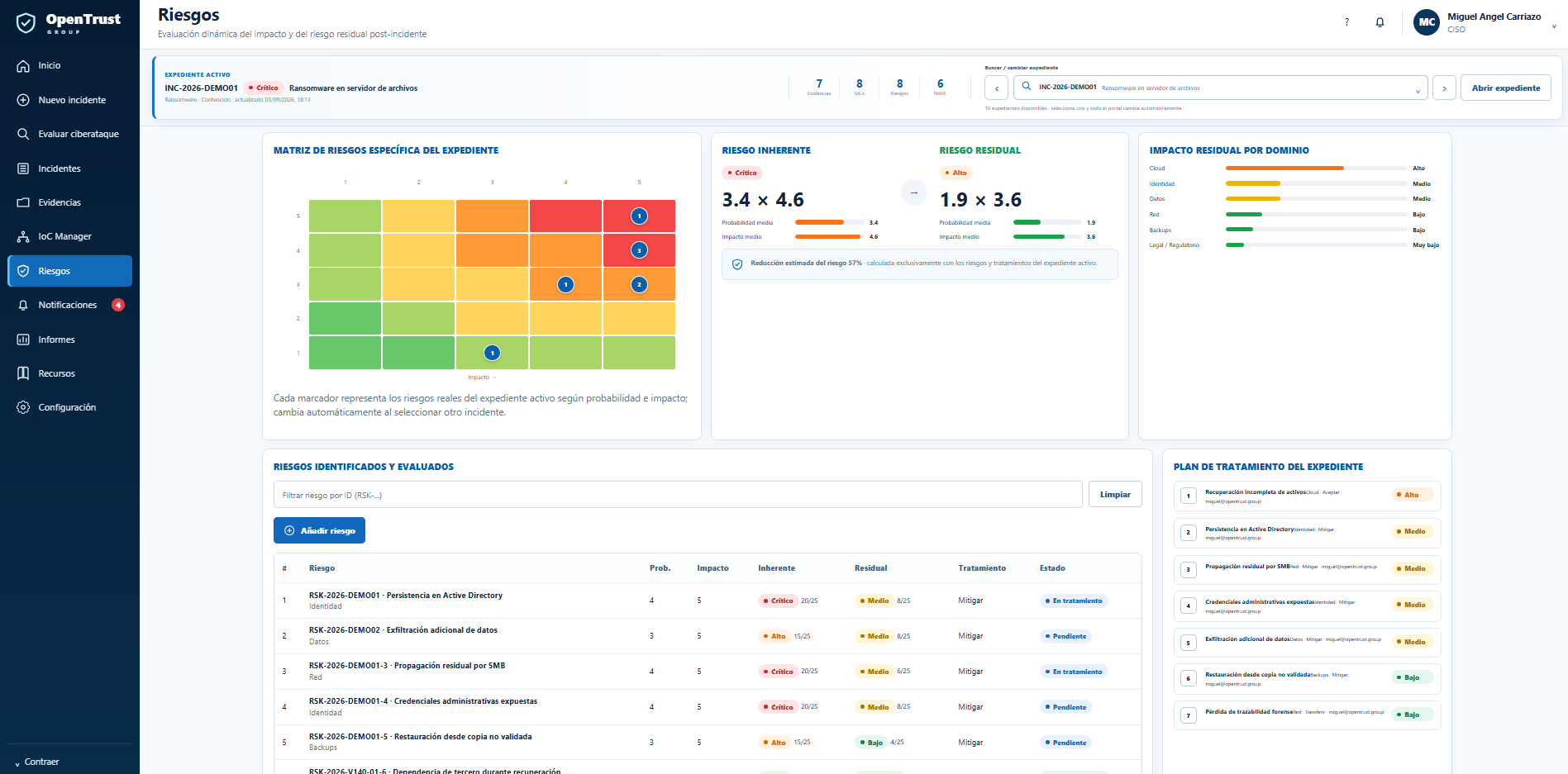Screen dimensions: 1568x774
Task: Select row RSK-2026-DEMO01 Persistencia en Active Directory
Action: 708,601
